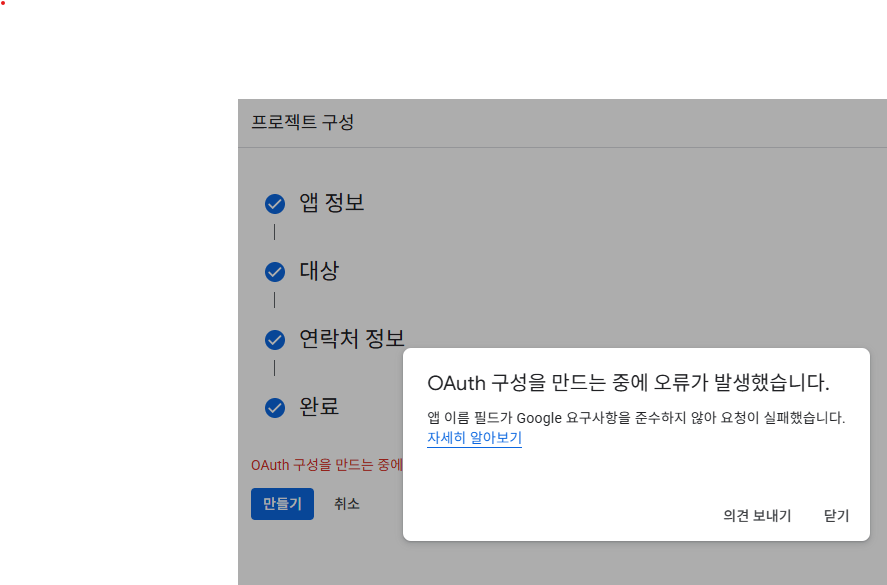Click the 프로젝트 구성 panel heading
The height and width of the screenshot is (585, 887).
pos(303,122)
